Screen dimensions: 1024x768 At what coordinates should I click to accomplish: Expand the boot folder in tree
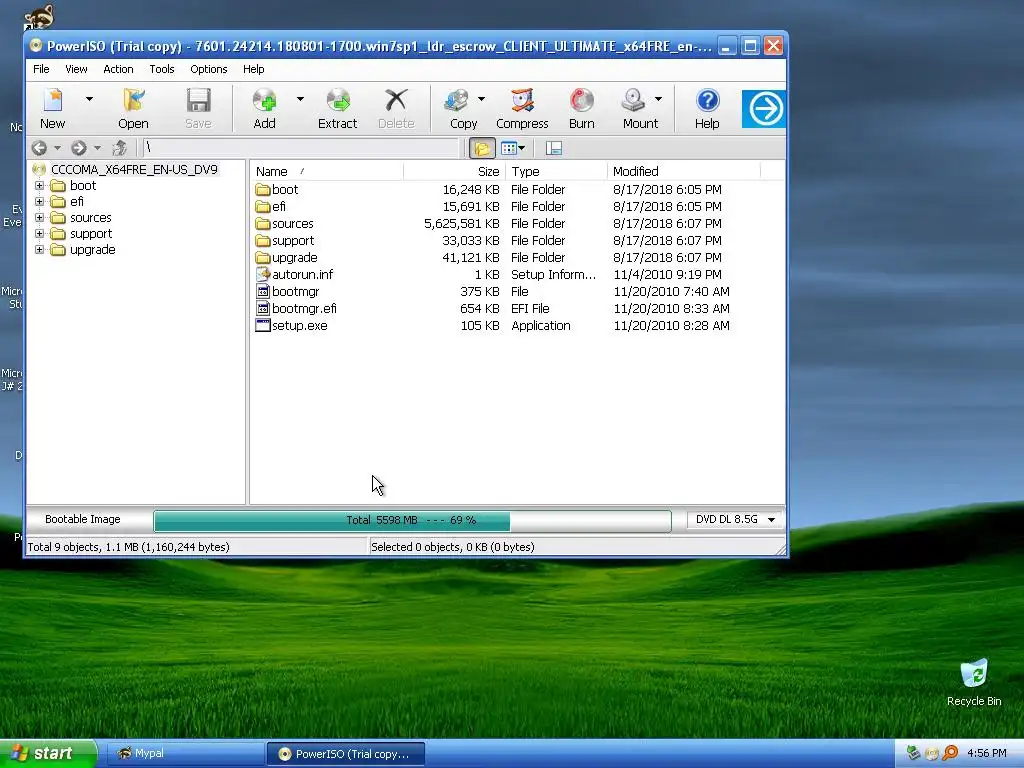coord(39,185)
